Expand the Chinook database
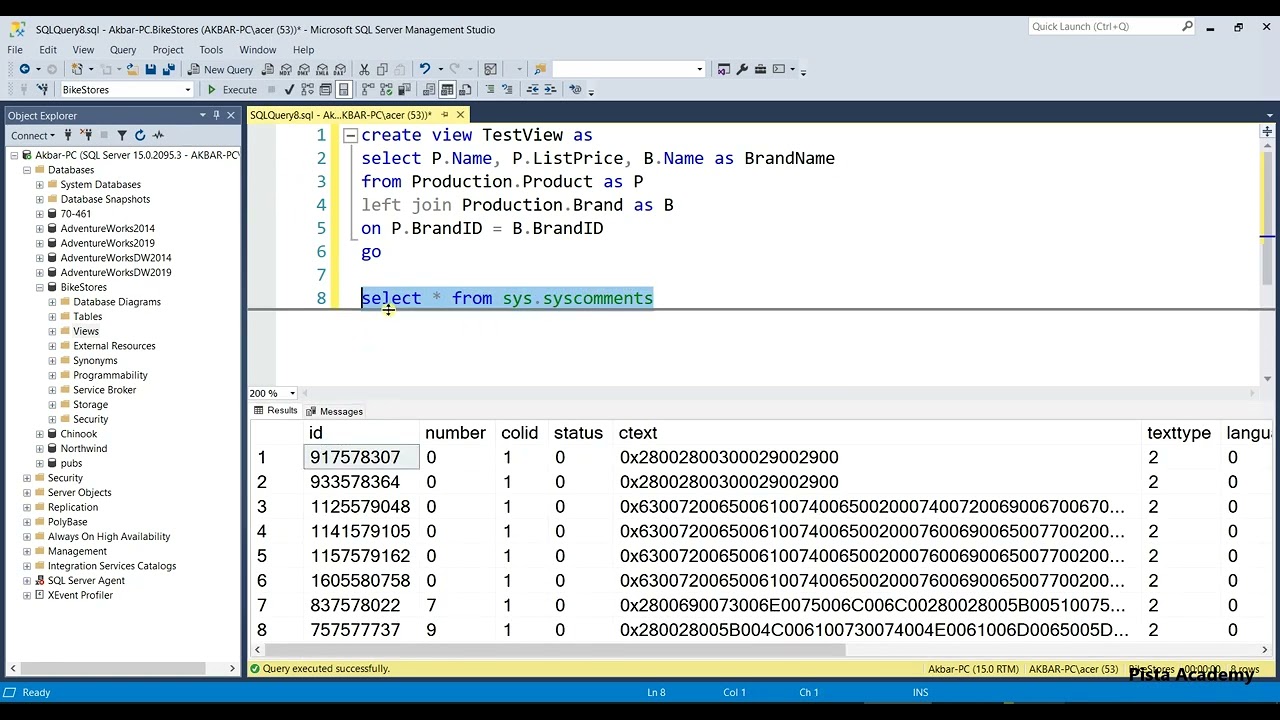Image resolution: width=1280 pixels, height=720 pixels. [x=40, y=434]
